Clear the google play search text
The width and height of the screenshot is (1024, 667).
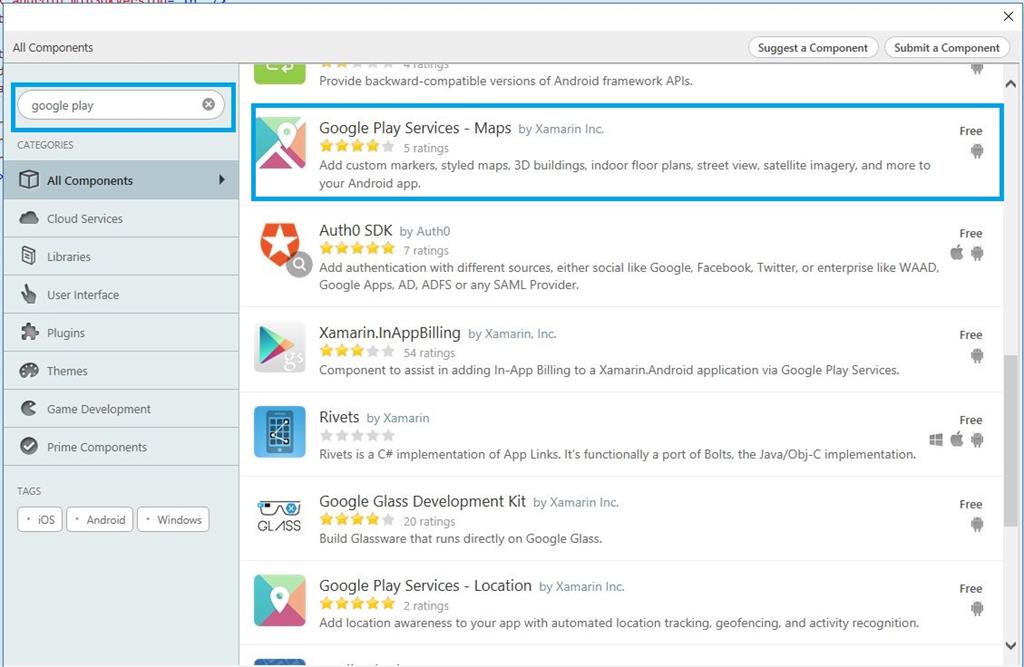click(x=208, y=105)
